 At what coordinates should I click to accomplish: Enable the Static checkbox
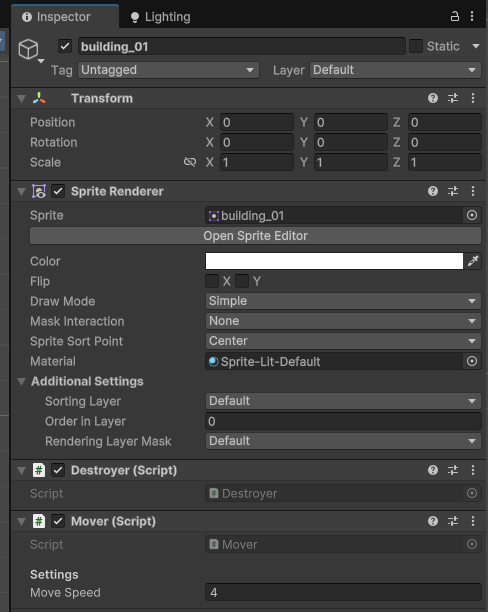[x=416, y=46]
